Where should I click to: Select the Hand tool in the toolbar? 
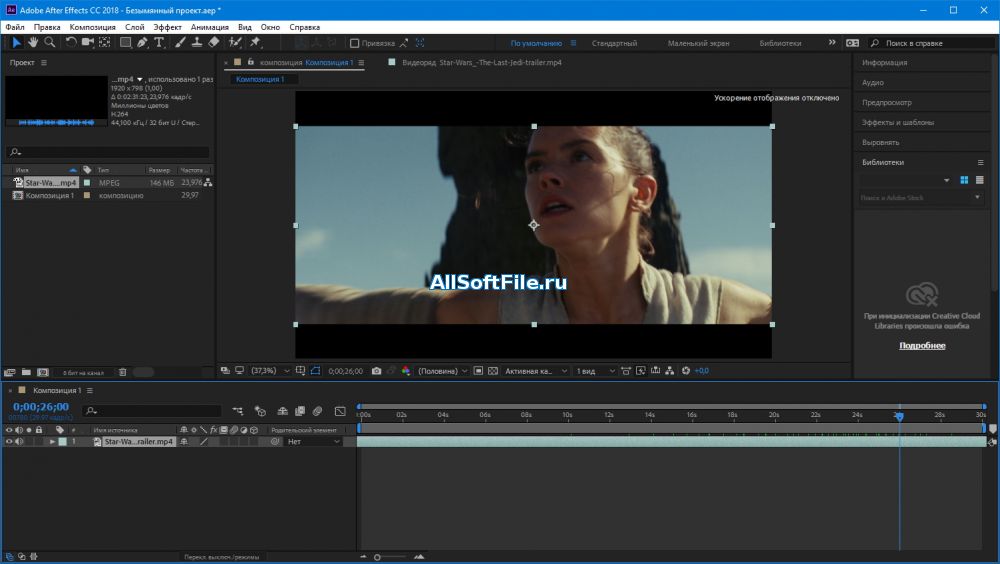(33, 43)
